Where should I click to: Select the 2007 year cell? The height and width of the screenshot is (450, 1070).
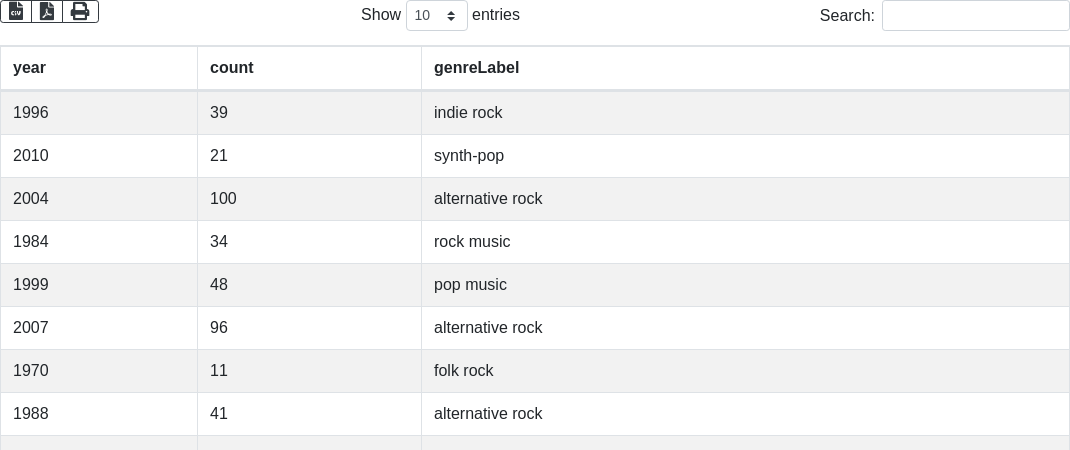(x=31, y=328)
